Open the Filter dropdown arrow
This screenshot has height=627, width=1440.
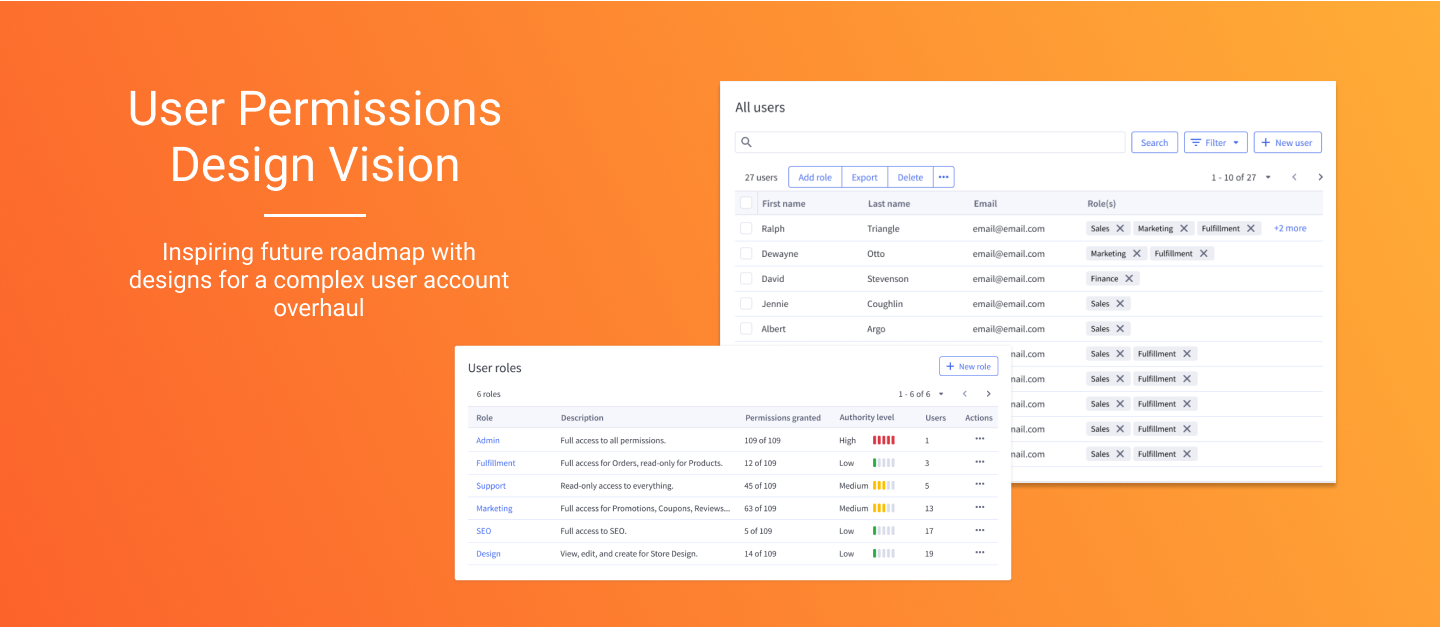(x=1236, y=143)
